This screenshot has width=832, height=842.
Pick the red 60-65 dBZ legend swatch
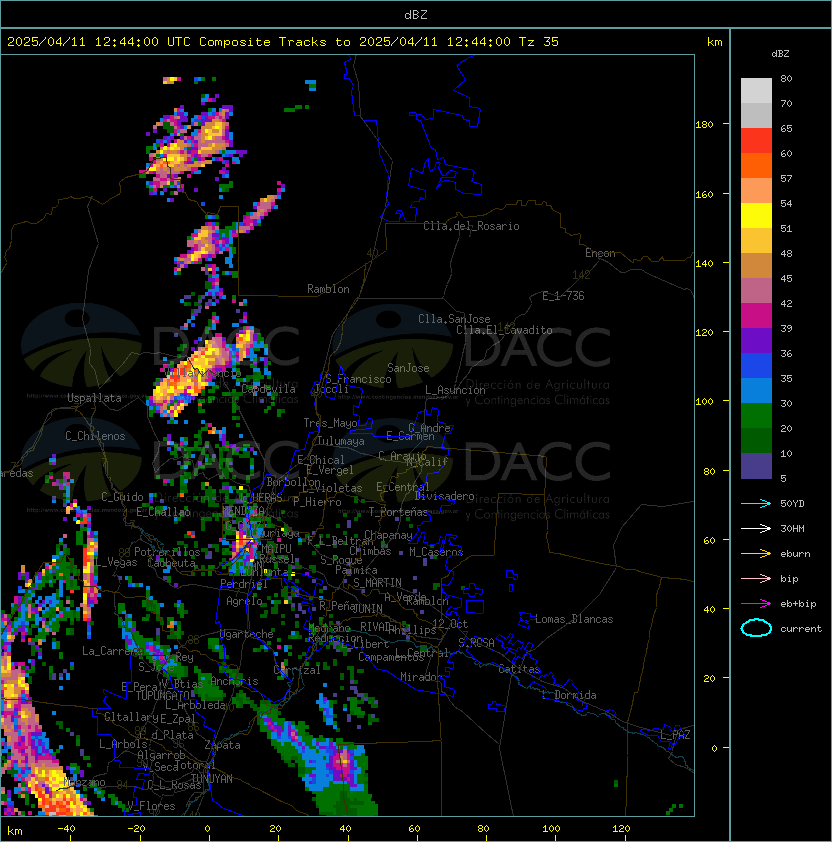pyautogui.click(x=756, y=141)
